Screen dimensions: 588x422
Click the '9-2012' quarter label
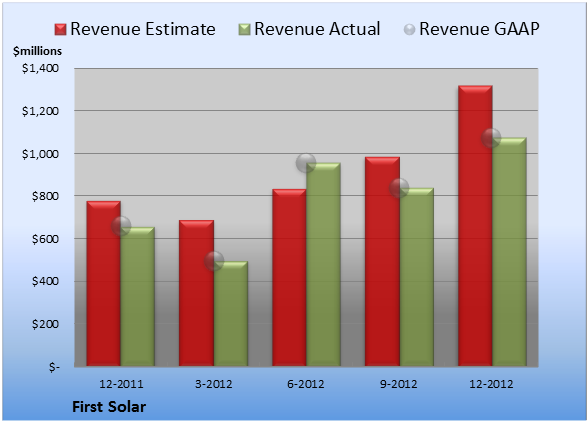(x=399, y=384)
